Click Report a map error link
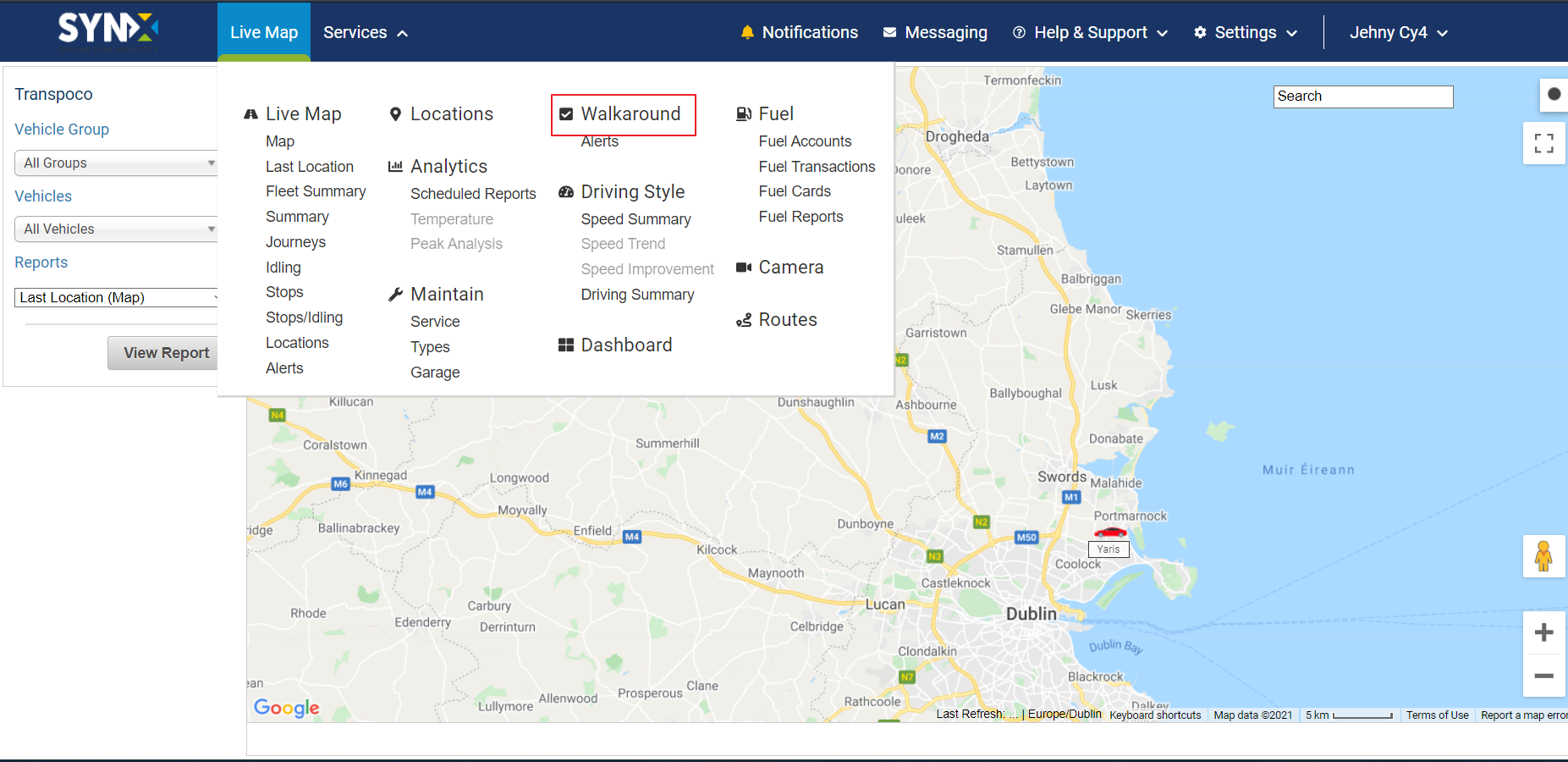The image size is (1568, 762). [1523, 715]
